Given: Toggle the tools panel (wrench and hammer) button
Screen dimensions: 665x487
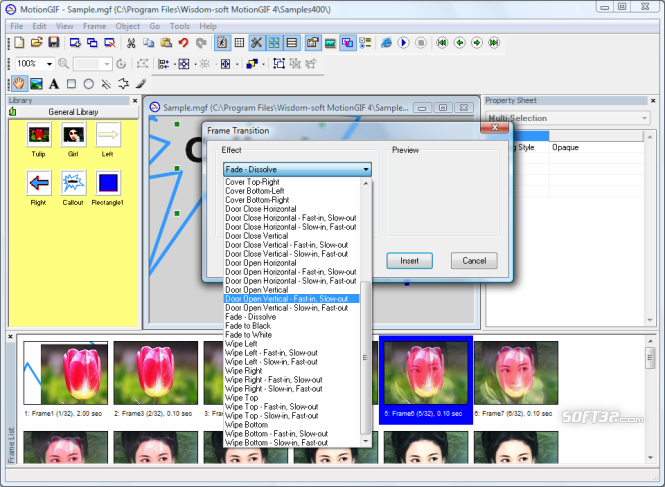Looking at the screenshot, I should click(x=257, y=43).
